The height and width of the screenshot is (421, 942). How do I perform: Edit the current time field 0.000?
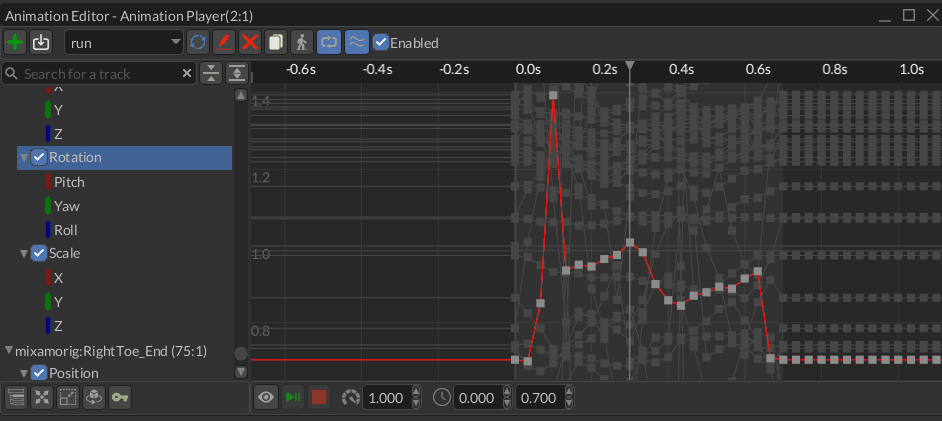[x=479, y=398]
